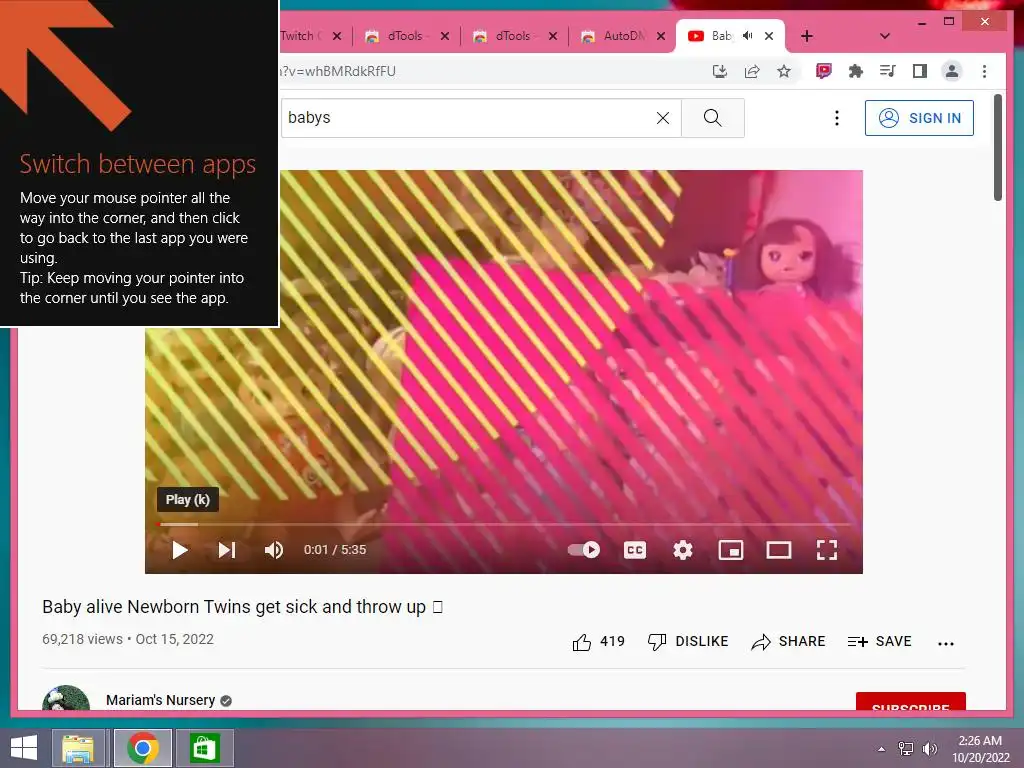Screen dimensions: 1024x768
Task: Share the video
Action: click(x=788, y=642)
